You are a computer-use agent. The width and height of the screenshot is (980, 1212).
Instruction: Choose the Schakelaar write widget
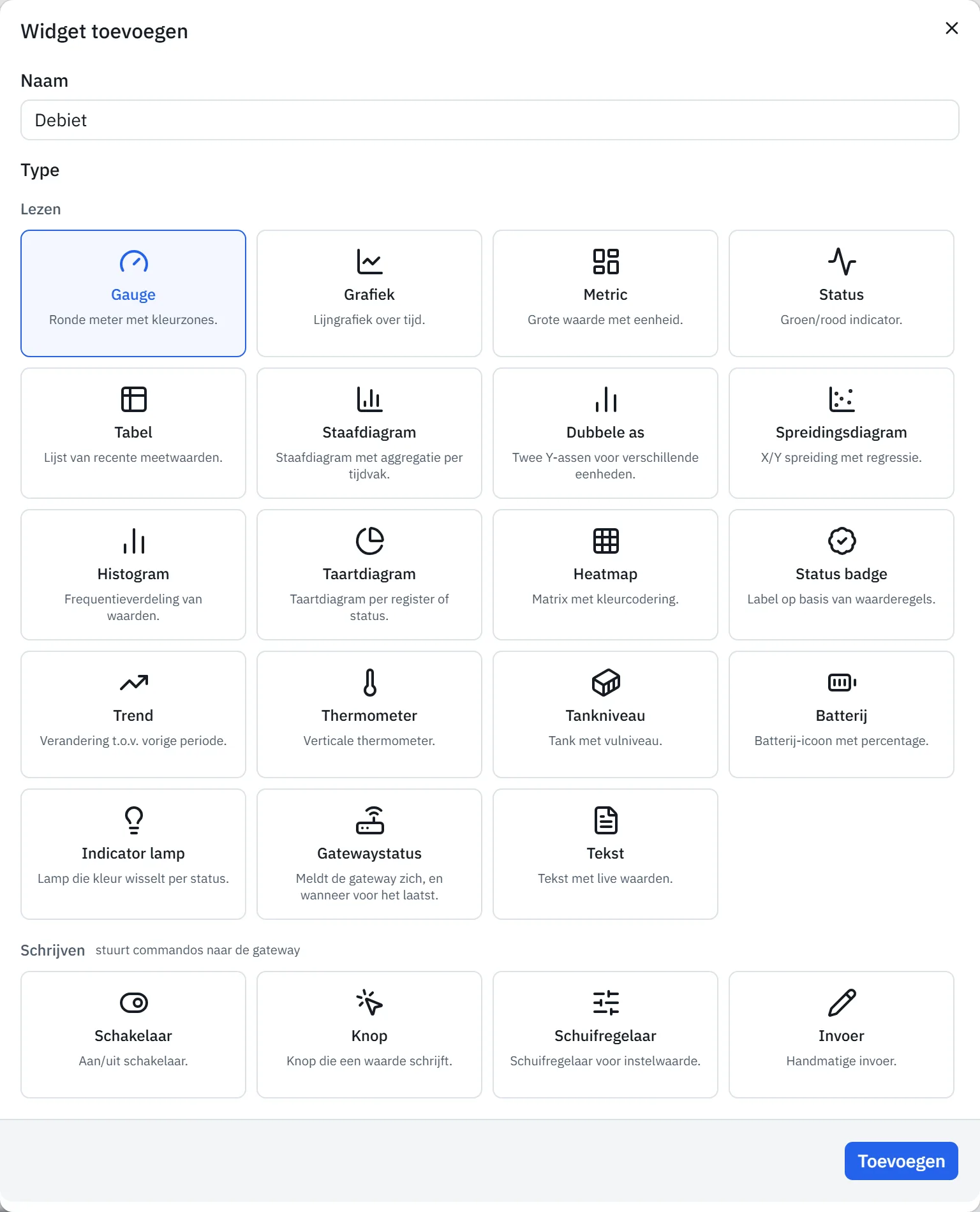click(133, 1035)
